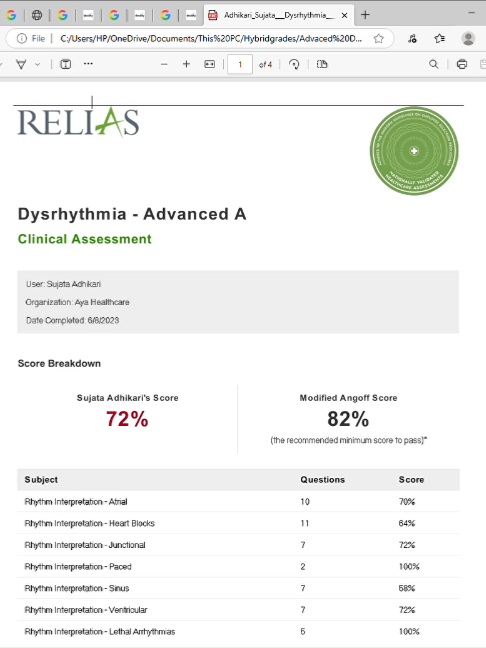The height and width of the screenshot is (648, 486).
Task: Click the Score Breakdown heading
Action: pos(59,363)
